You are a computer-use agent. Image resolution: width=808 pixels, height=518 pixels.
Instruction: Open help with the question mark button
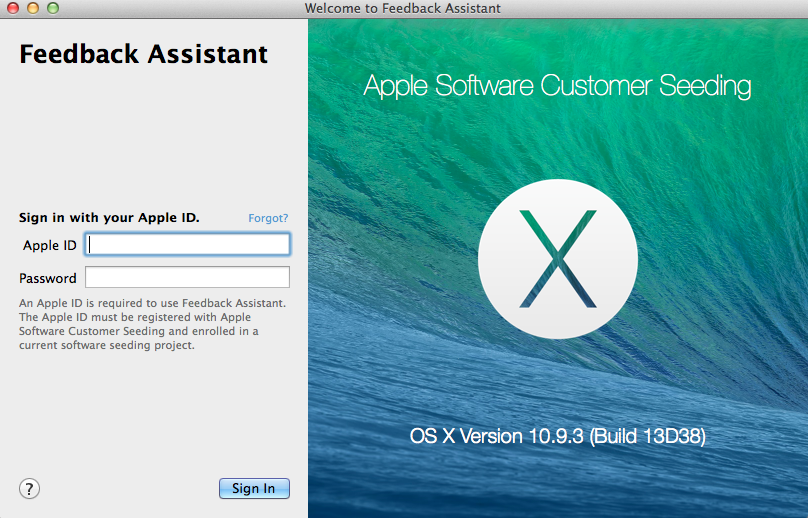(29, 489)
